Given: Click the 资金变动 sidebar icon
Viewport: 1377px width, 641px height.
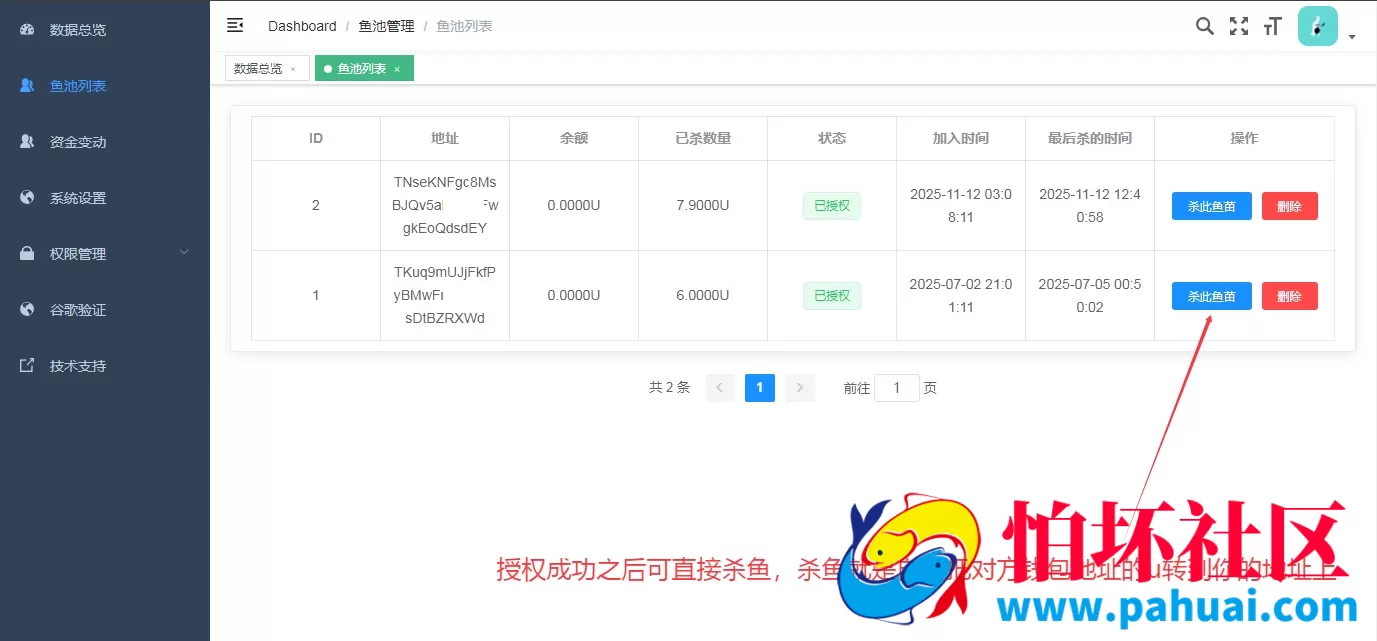Looking at the screenshot, I should point(27,142).
